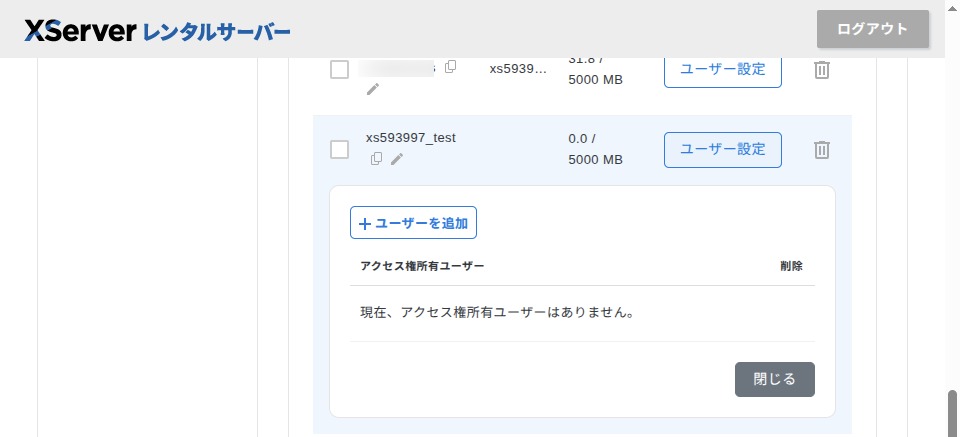Copy the xs593997_test database name
The image size is (960, 437).
[376, 159]
